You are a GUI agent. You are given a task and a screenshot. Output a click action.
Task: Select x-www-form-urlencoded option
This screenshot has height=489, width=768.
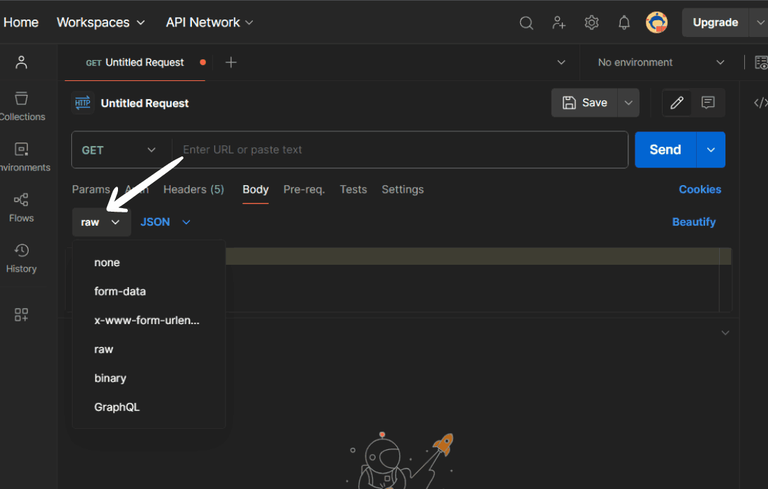tap(149, 320)
